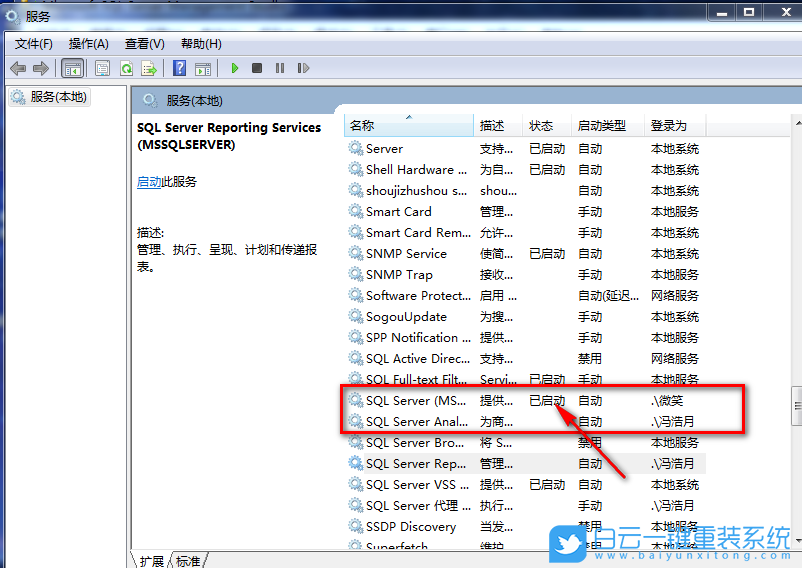Click gear icon of SogouUpdate row
The image size is (802, 568).
pyautogui.click(x=355, y=315)
